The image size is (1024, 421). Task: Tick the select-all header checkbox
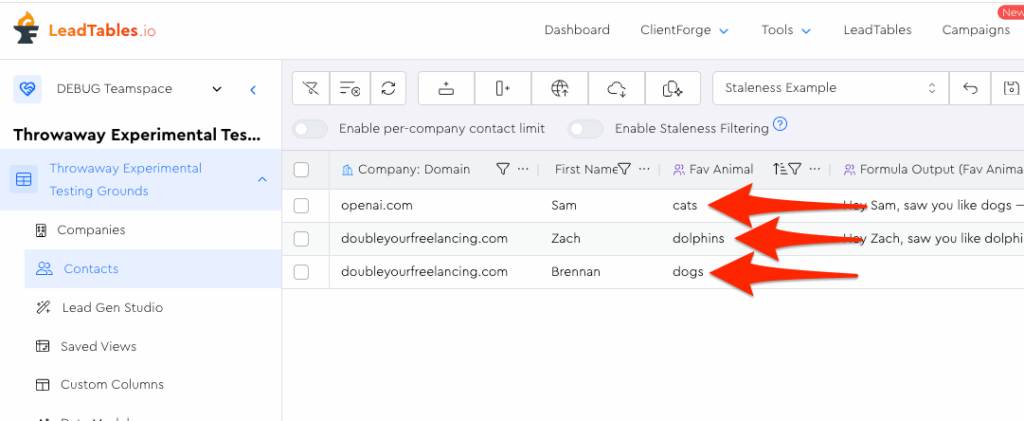click(x=301, y=170)
